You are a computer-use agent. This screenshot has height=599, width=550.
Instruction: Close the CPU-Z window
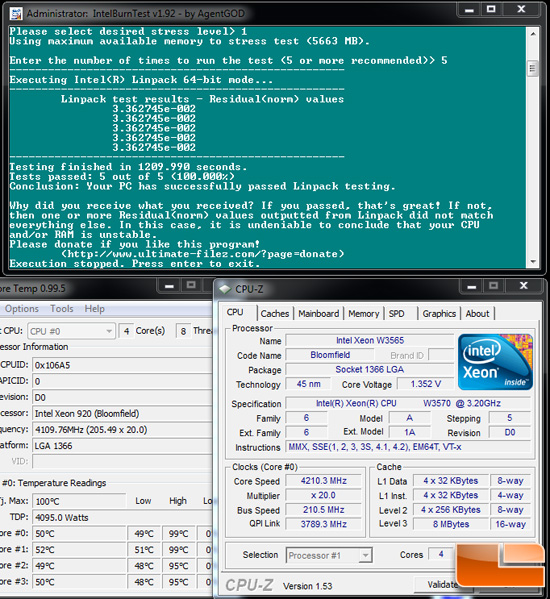pos(524,286)
